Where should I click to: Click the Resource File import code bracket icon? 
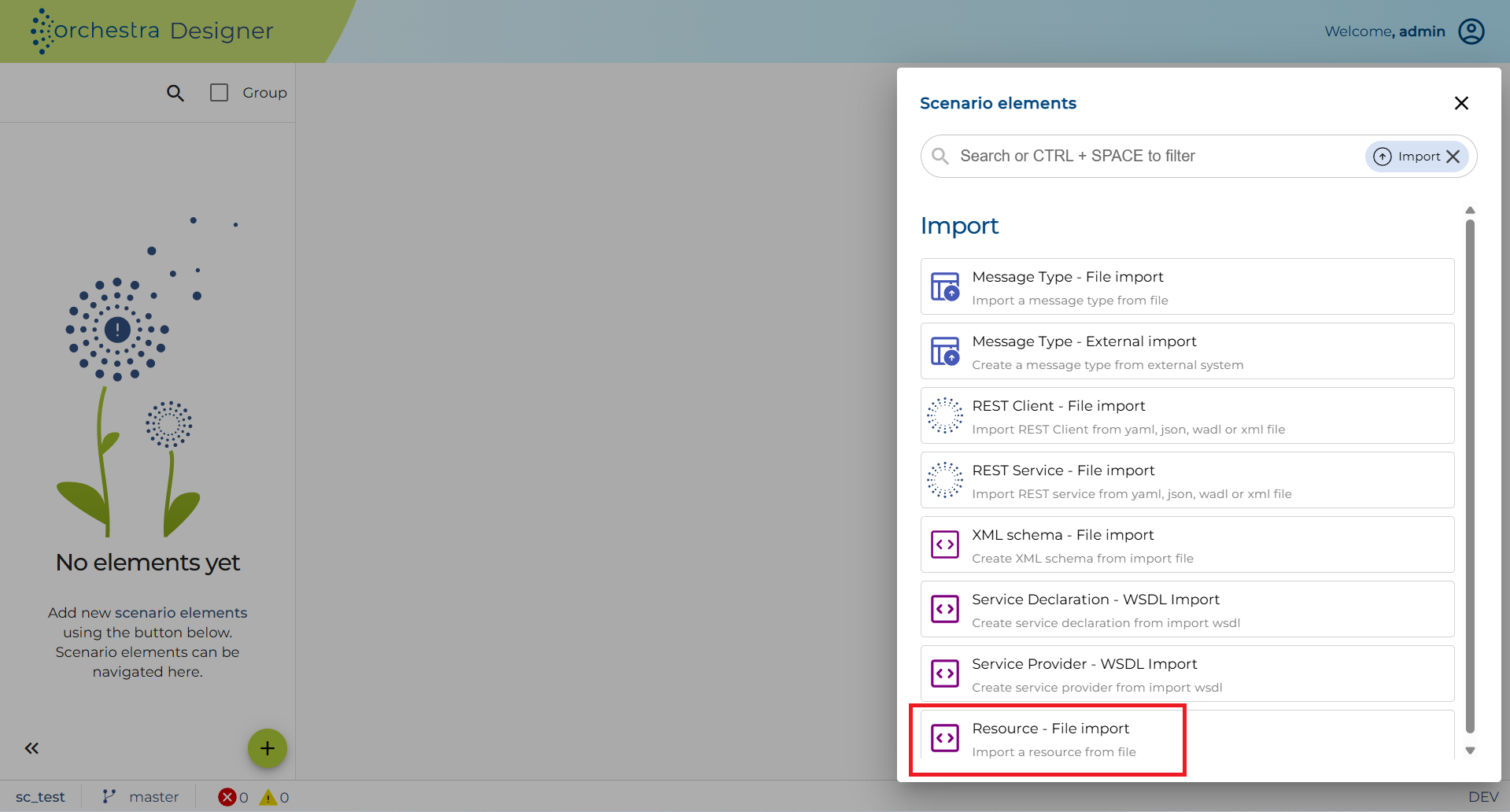click(x=945, y=738)
